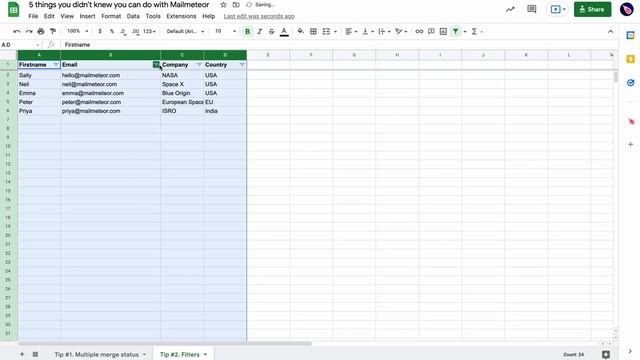Open zoom 100% dropdown
The height and width of the screenshot is (360, 640).
coord(78,31)
